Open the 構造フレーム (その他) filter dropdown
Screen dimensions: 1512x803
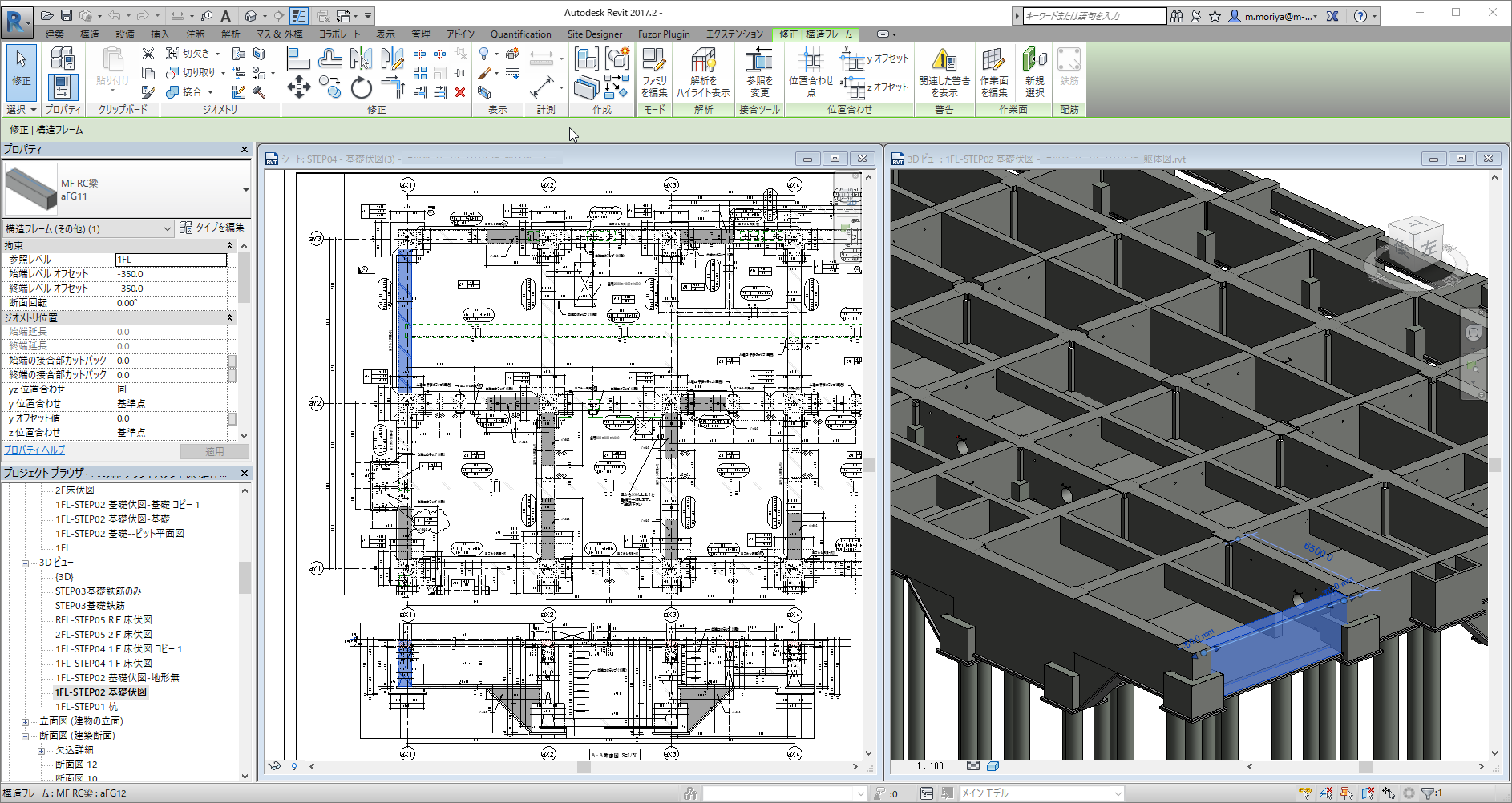click(167, 229)
